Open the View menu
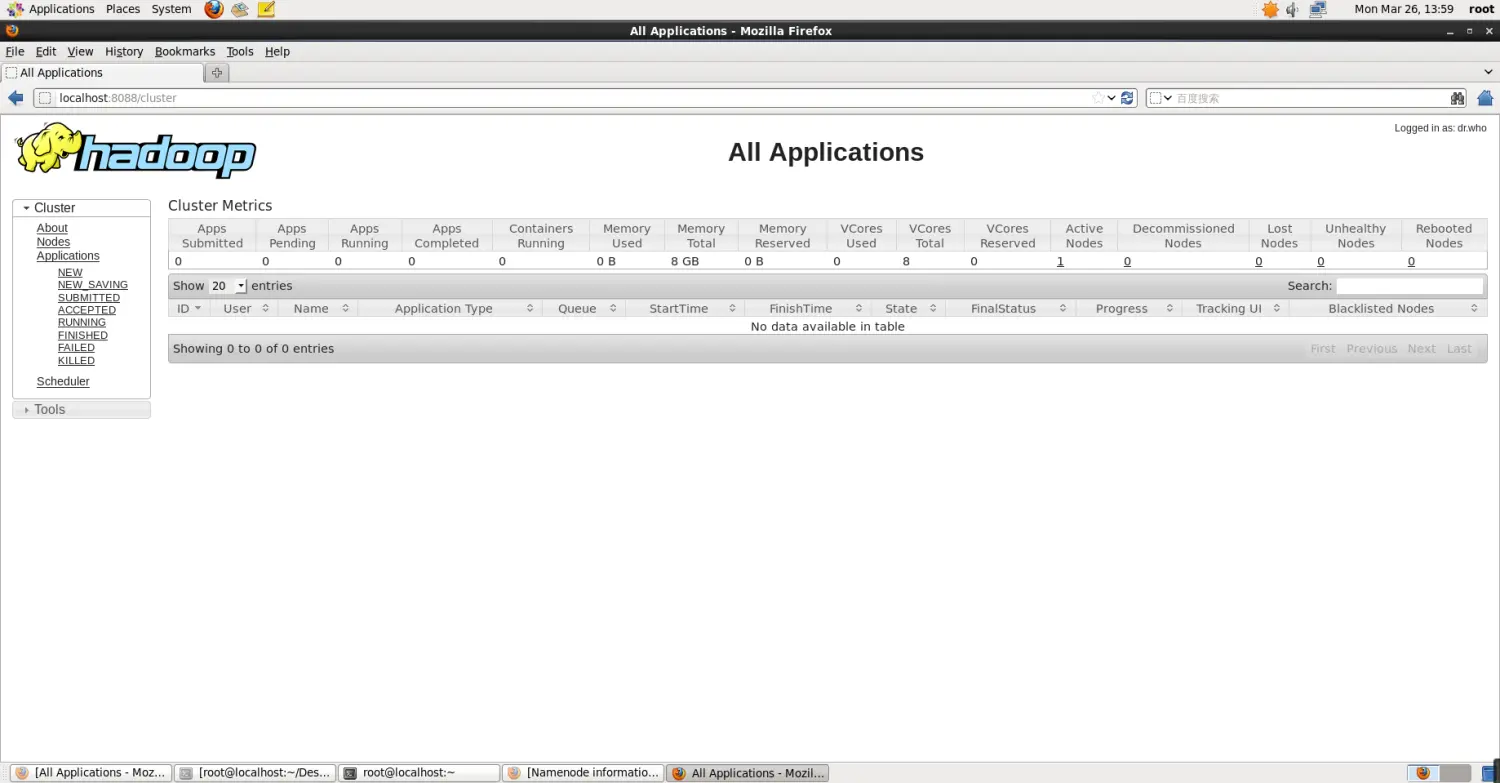The width and height of the screenshot is (1500, 783). [80, 51]
